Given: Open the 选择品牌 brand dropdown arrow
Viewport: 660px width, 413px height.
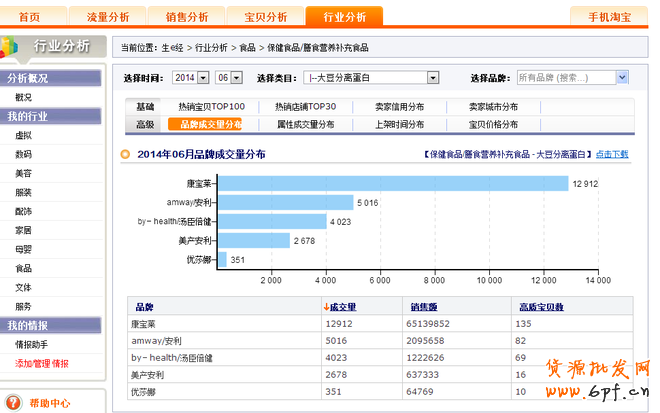Looking at the screenshot, I should click(622, 77).
